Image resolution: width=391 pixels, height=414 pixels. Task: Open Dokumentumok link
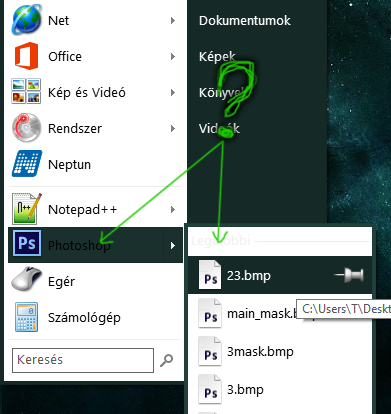245,21
